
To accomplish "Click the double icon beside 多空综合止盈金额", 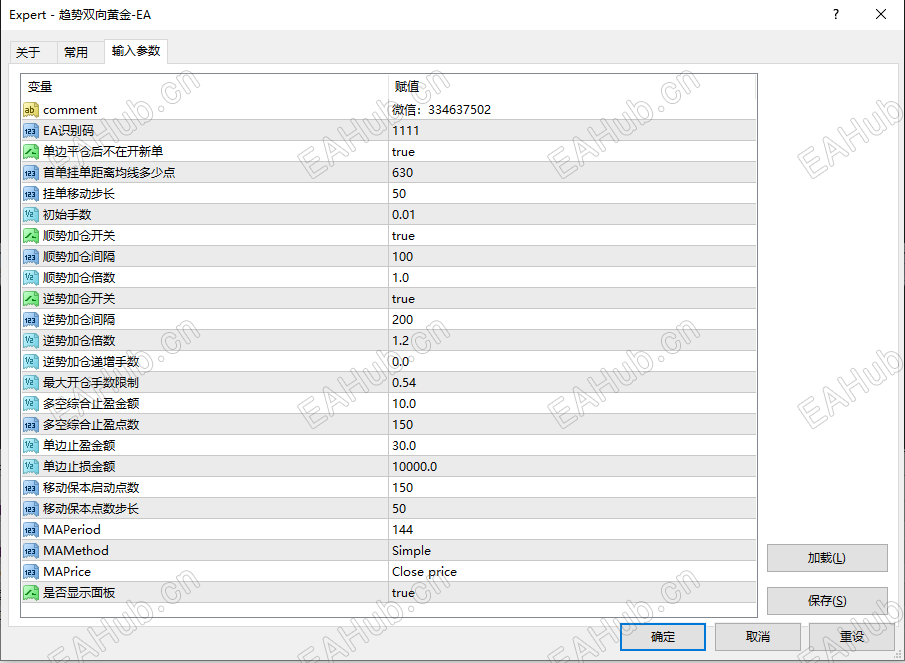I will coord(31,404).
